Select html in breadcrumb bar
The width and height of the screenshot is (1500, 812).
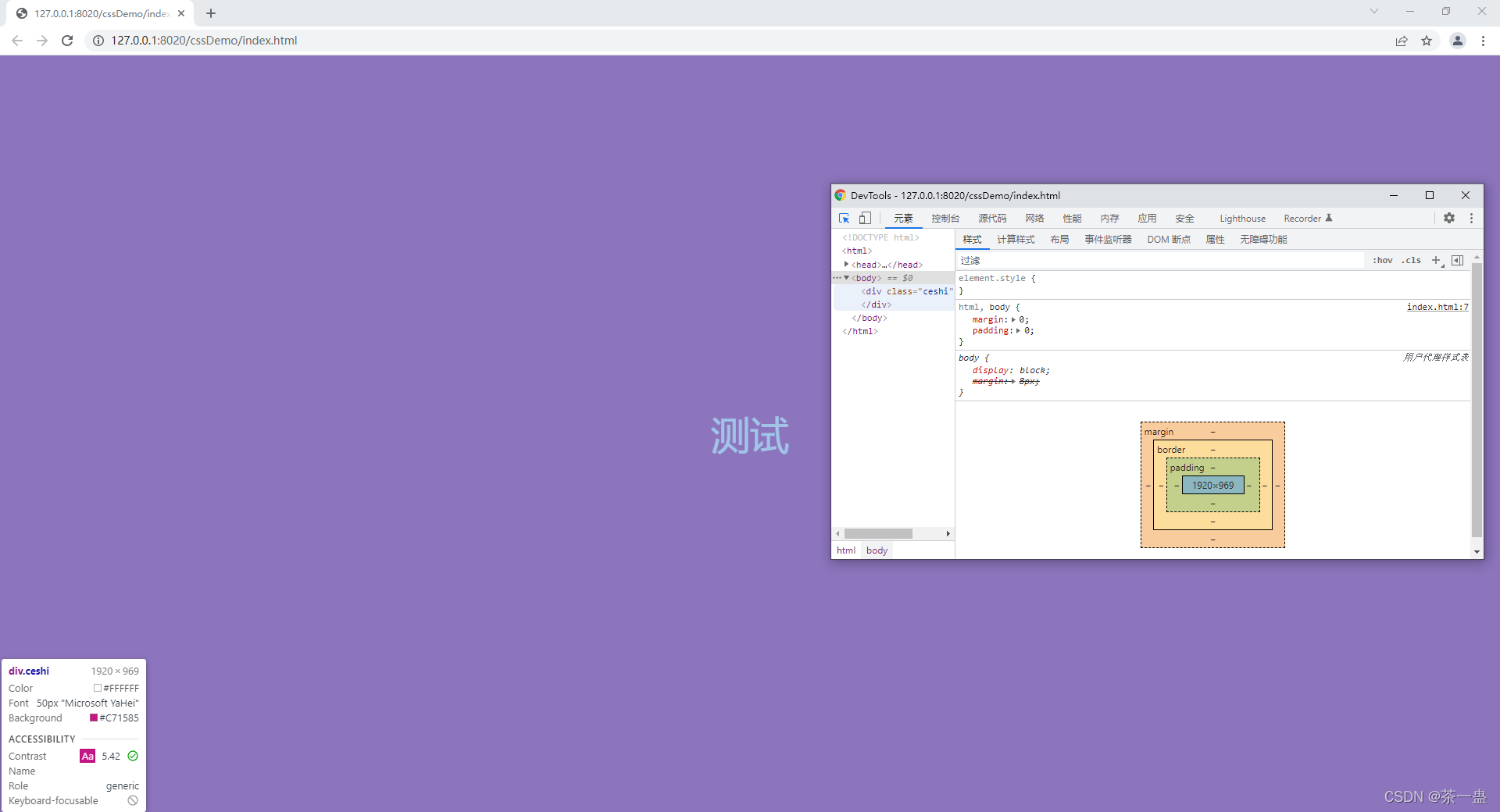click(x=846, y=550)
